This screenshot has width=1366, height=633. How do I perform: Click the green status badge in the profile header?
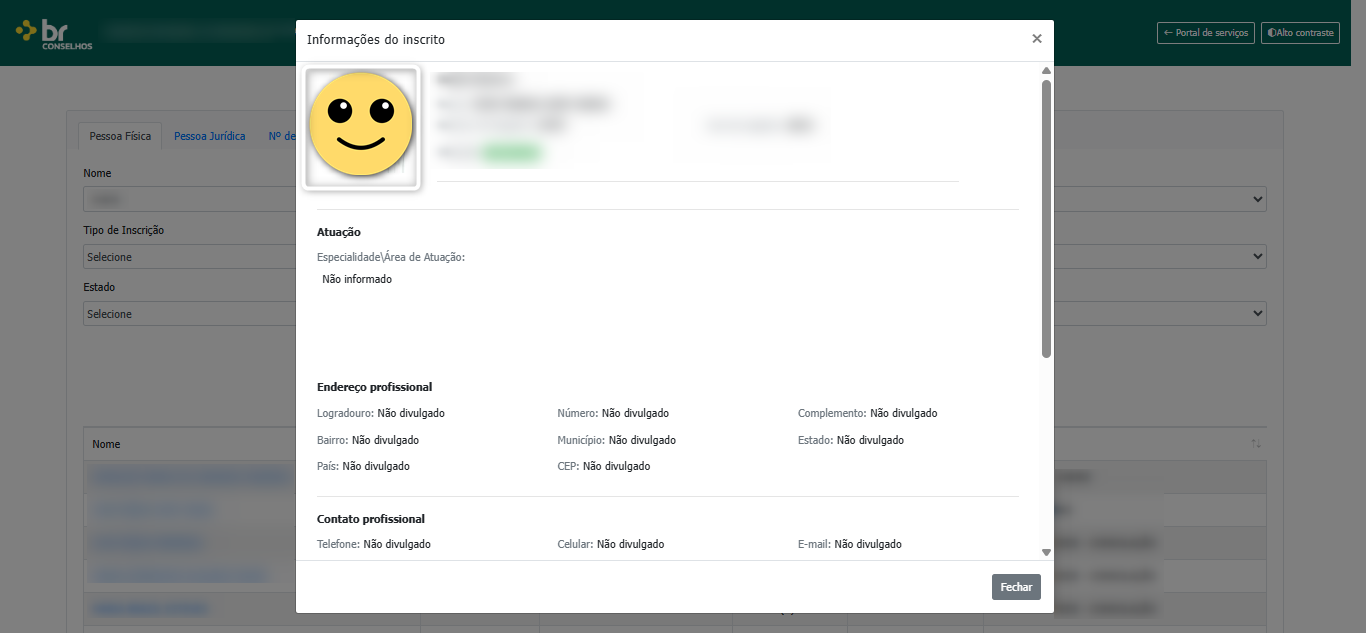[511, 153]
